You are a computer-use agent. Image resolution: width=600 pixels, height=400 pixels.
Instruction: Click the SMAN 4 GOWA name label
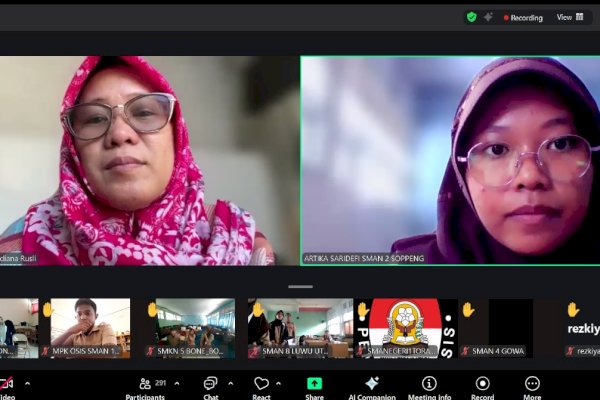[498, 351]
